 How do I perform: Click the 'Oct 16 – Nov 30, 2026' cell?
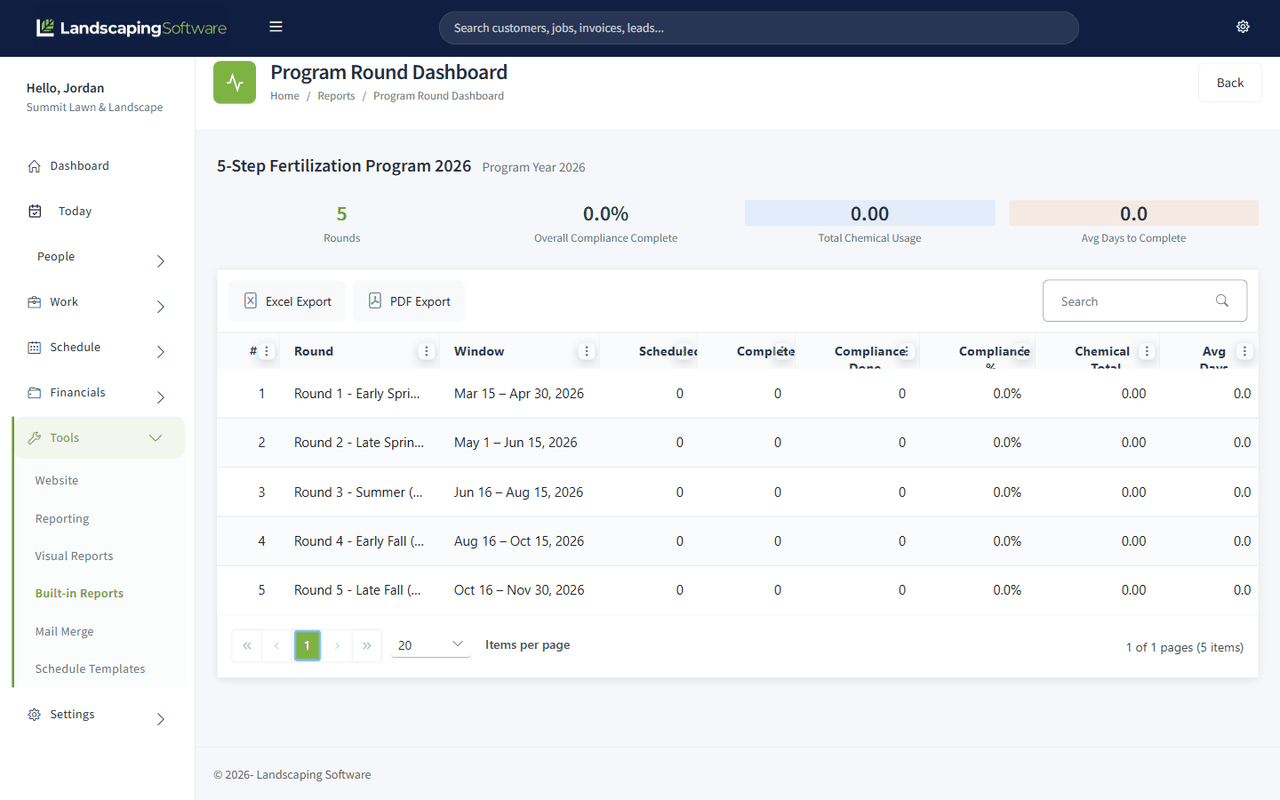coord(519,590)
